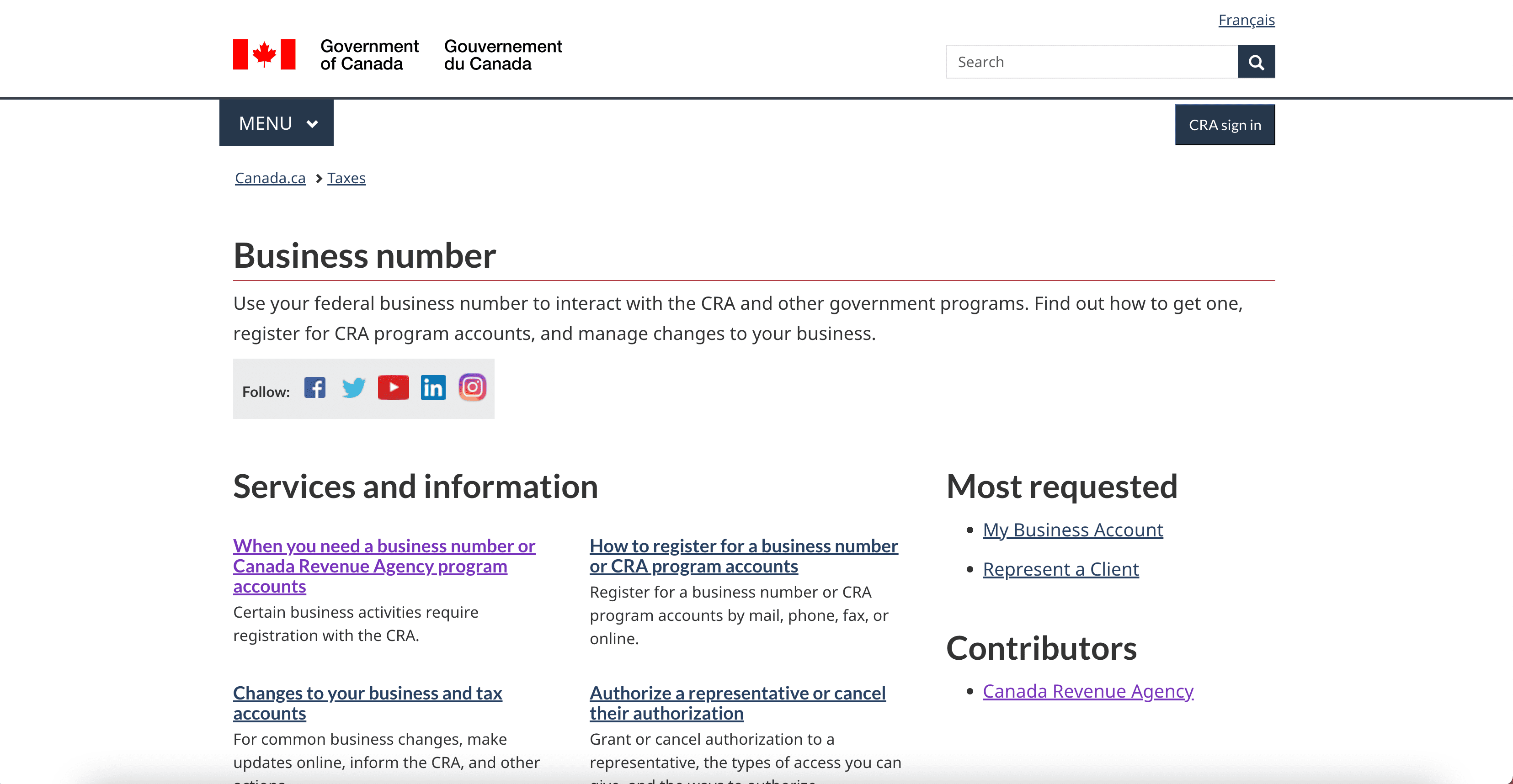Select Canada.ca in the breadcrumb trail
1513x784 pixels.
point(270,178)
